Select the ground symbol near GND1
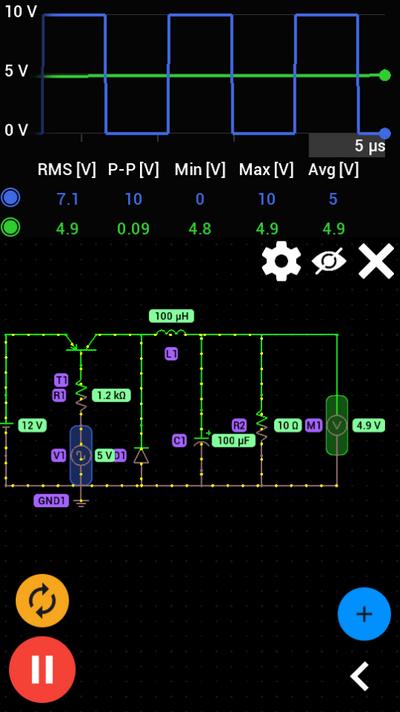This screenshot has width=400, height=712. coord(81,502)
